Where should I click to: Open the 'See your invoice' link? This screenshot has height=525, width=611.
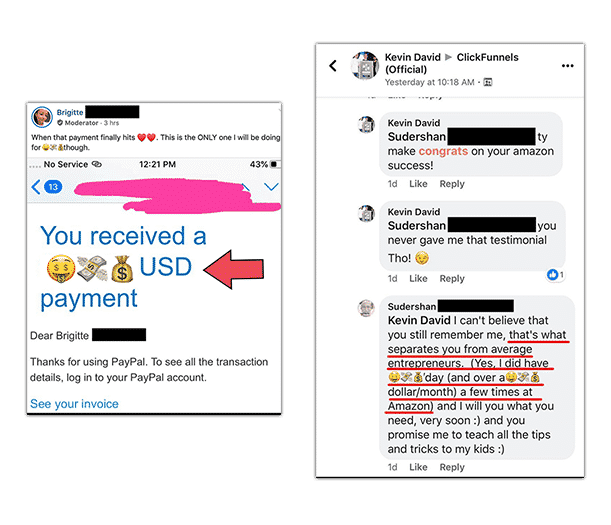pyautogui.click(x=74, y=404)
